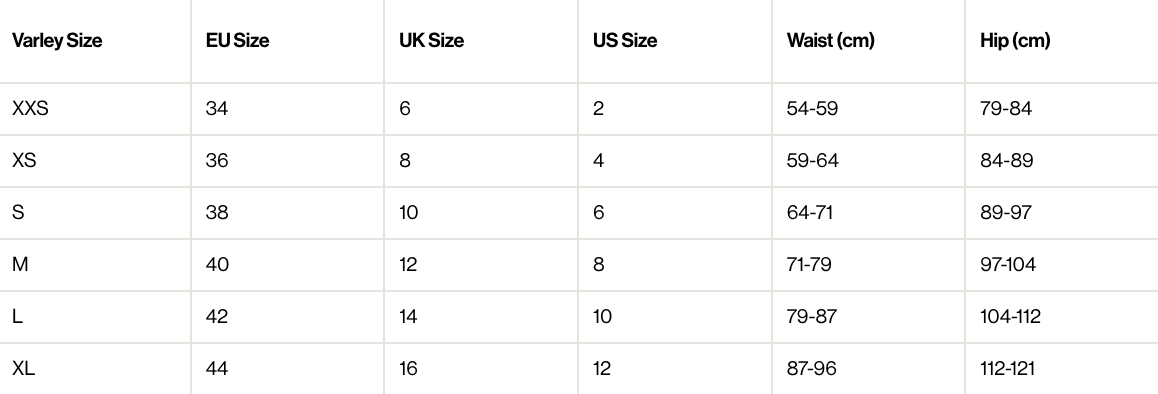Click the UK Size header cell

click(x=431, y=41)
